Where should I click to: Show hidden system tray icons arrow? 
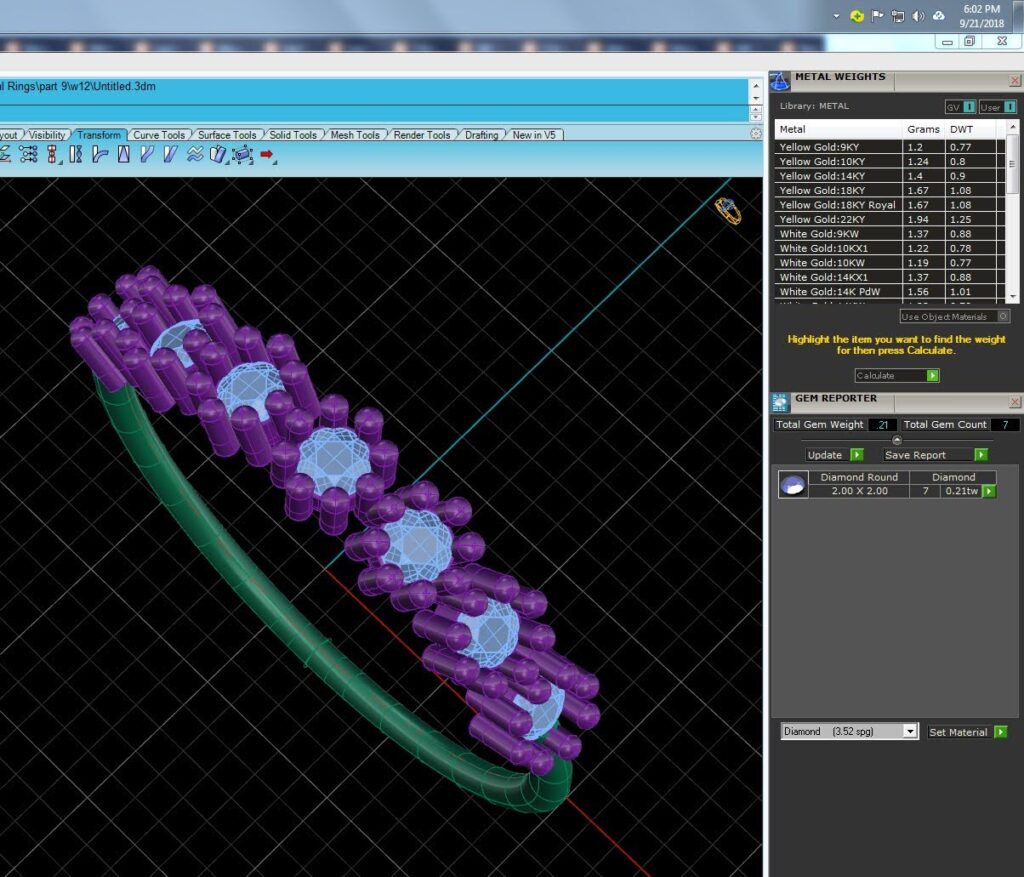(836, 16)
